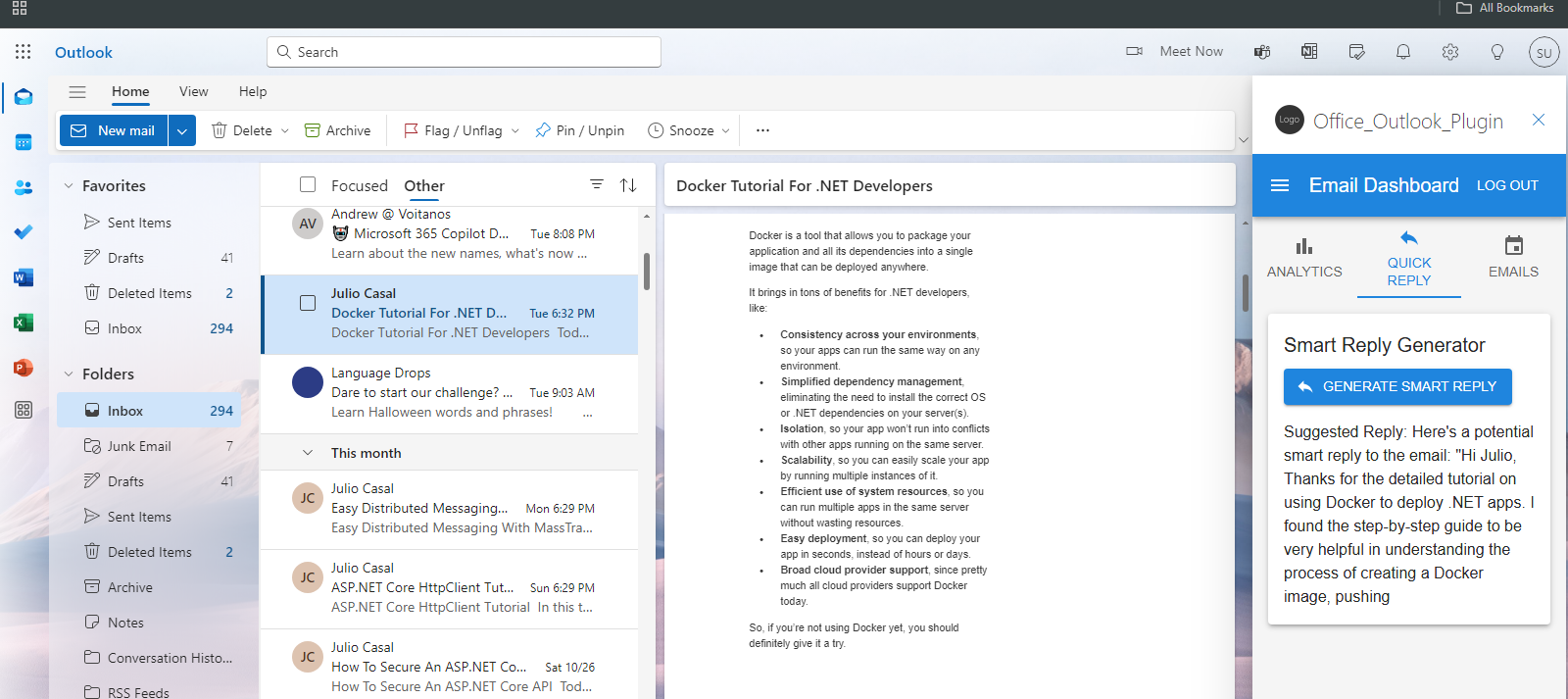The image size is (1568, 699).
Task: Open the View ribbon tab
Action: (193, 91)
